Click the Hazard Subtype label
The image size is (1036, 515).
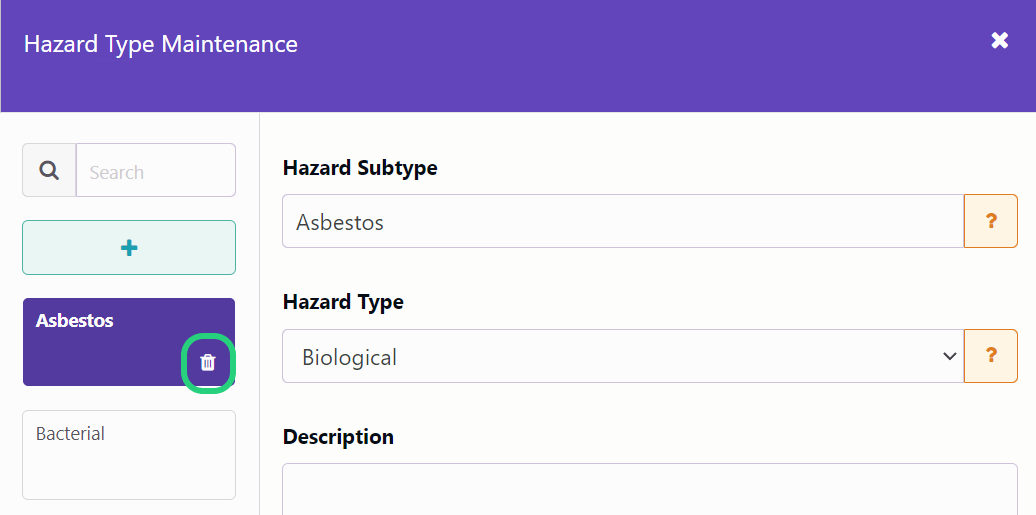tap(360, 168)
